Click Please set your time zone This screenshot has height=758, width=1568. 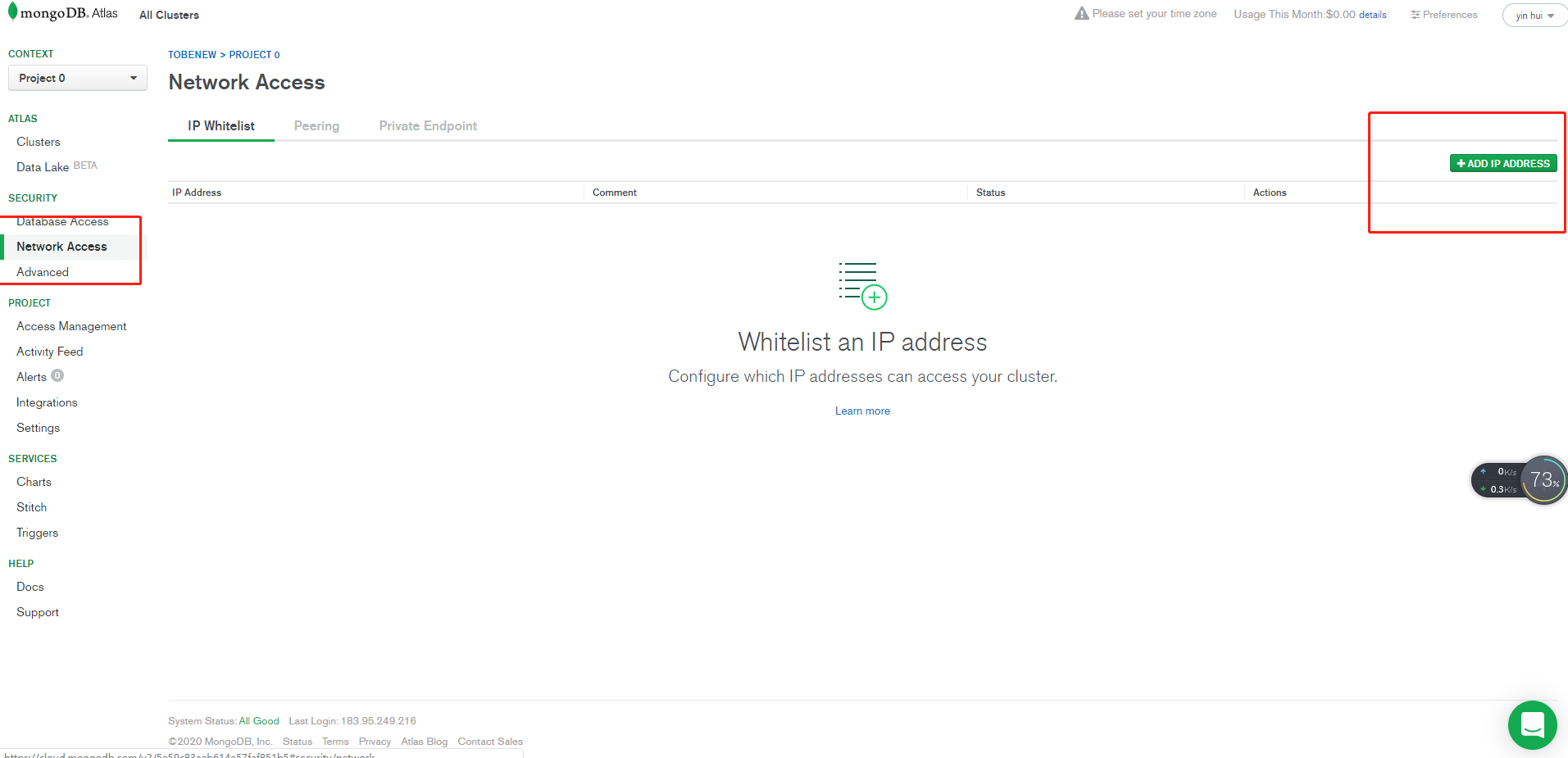coord(1154,14)
